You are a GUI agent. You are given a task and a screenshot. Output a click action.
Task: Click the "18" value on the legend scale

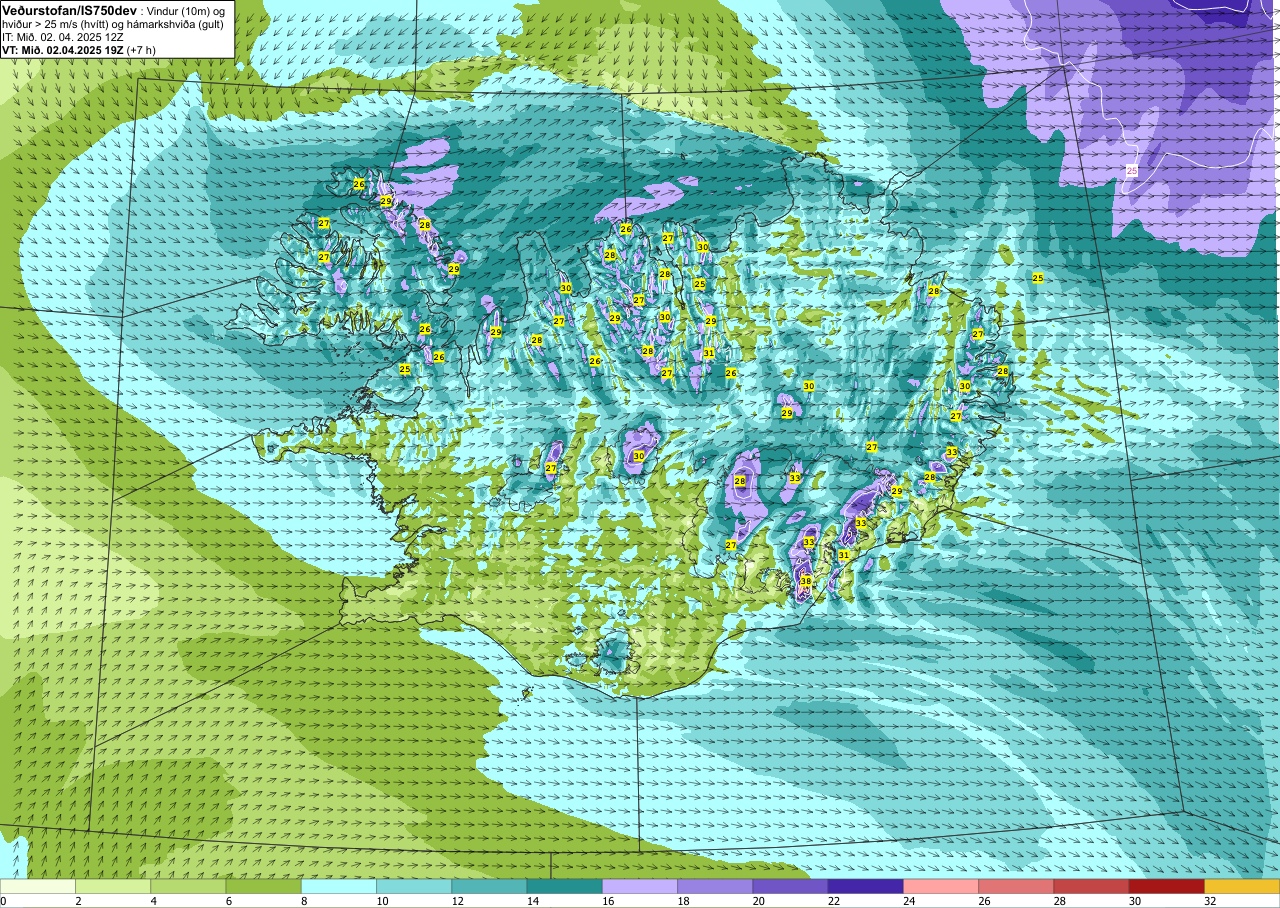(683, 901)
